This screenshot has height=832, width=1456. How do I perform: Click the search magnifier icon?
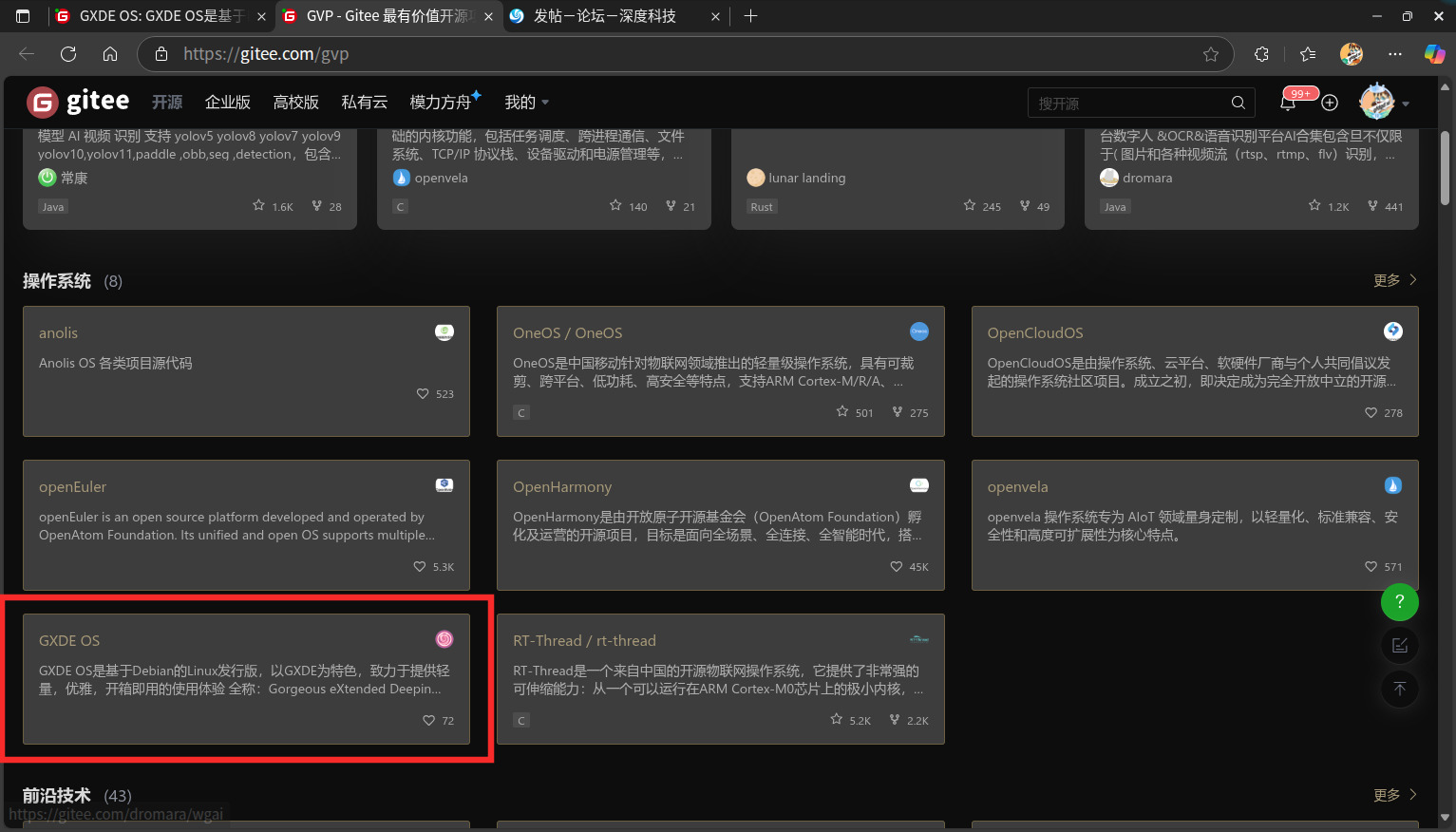tap(1238, 103)
